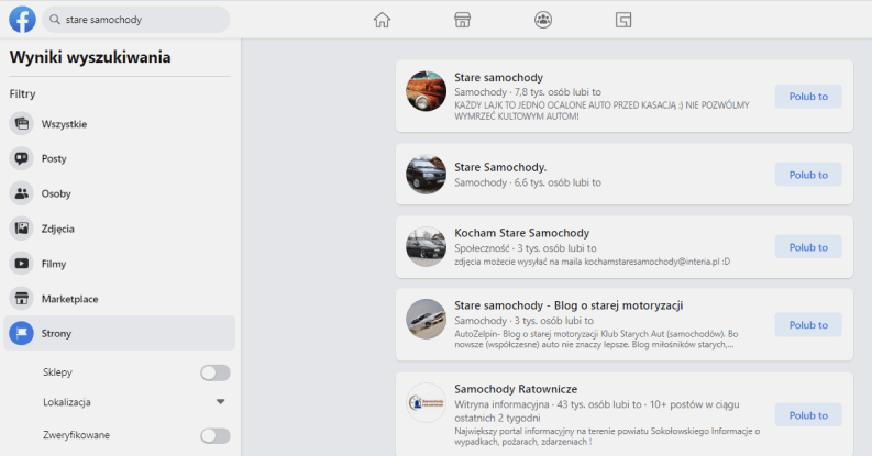
Task: Go to the Home feed icon
Action: click(x=382, y=20)
